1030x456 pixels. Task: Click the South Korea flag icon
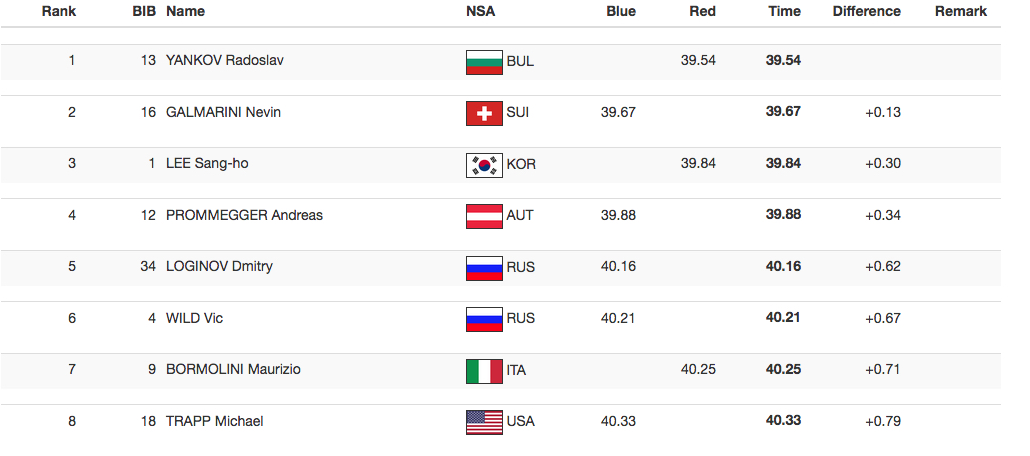[484, 165]
